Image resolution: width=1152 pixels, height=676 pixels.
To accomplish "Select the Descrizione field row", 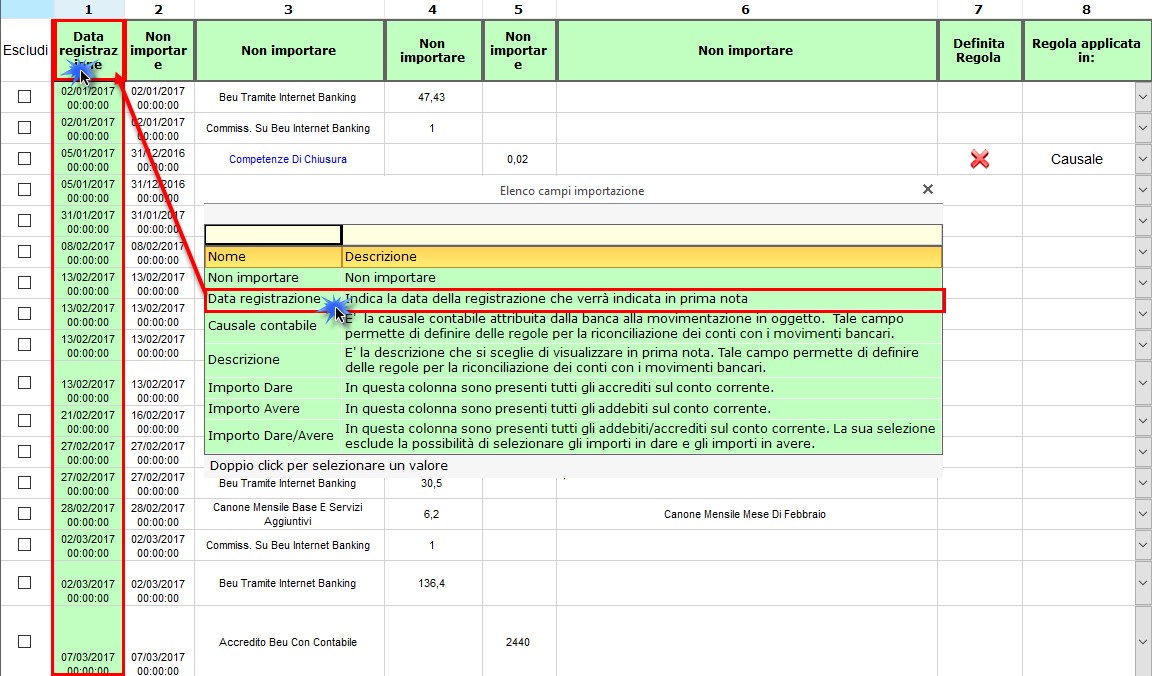I will coord(573,360).
